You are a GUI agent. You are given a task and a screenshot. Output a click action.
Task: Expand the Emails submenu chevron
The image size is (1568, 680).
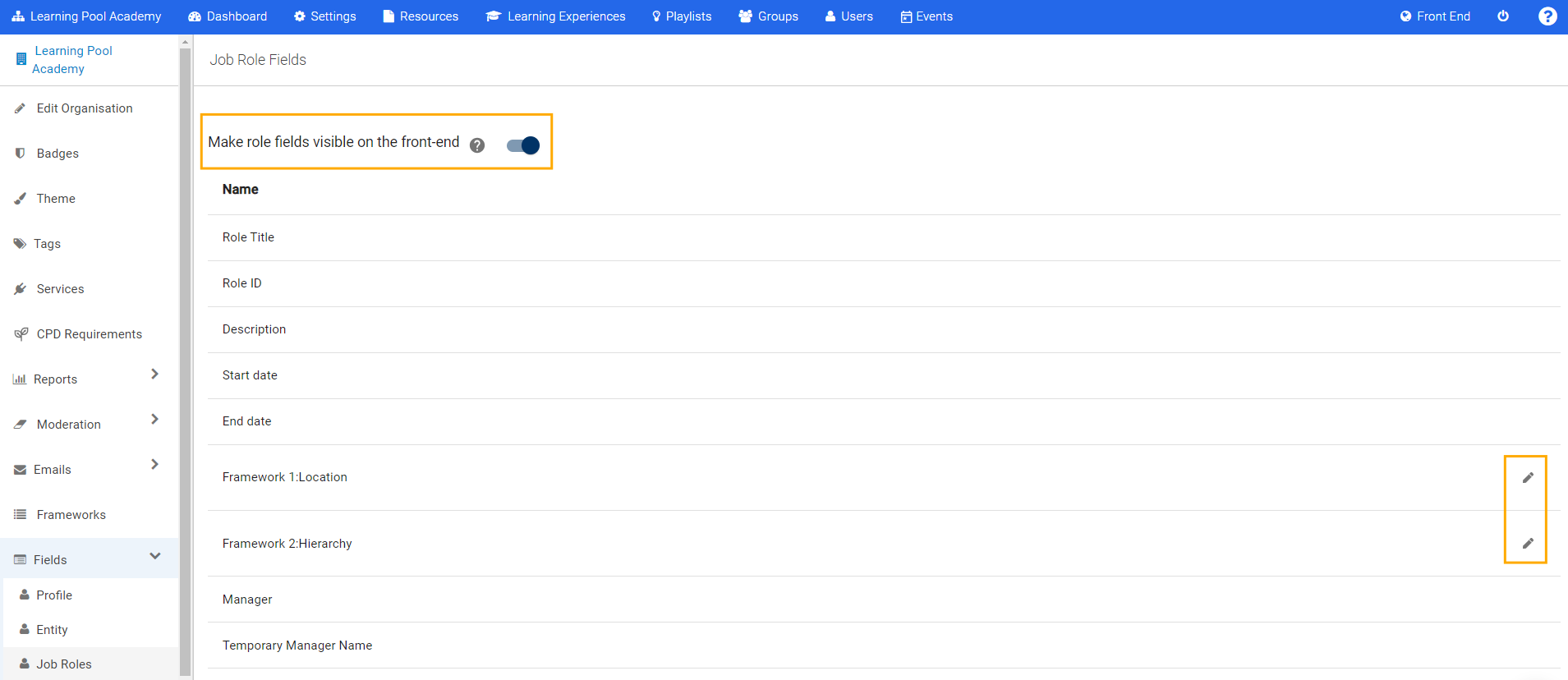click(x=154, y=465)
